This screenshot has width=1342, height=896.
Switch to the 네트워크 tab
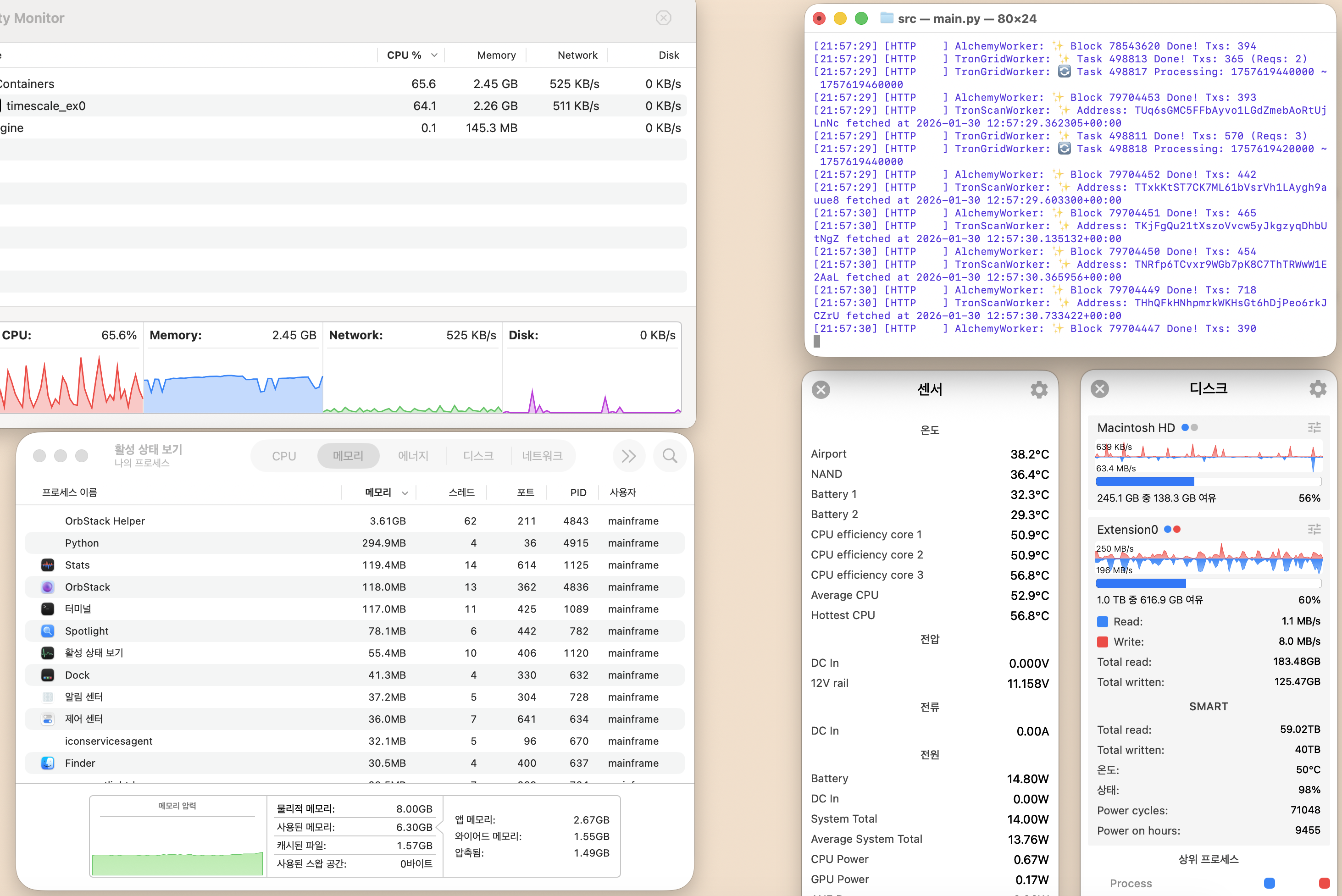542,456
